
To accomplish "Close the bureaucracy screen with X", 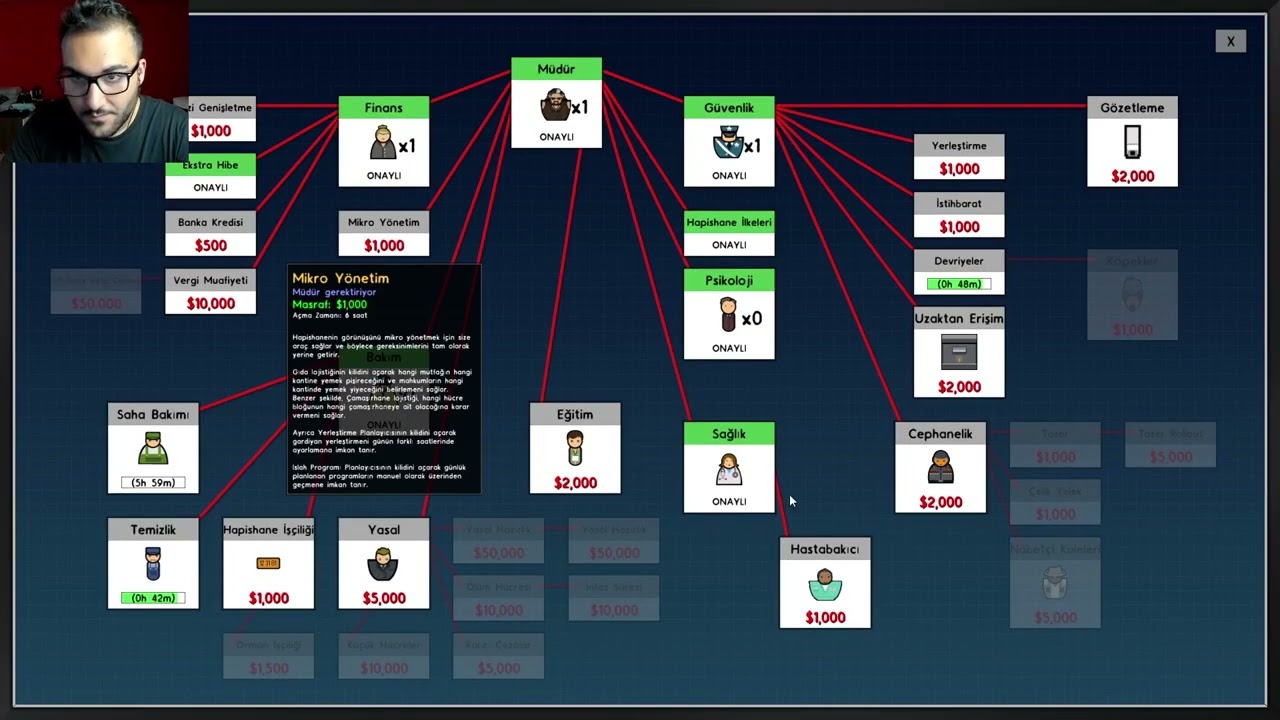I will click(1230, 41).
